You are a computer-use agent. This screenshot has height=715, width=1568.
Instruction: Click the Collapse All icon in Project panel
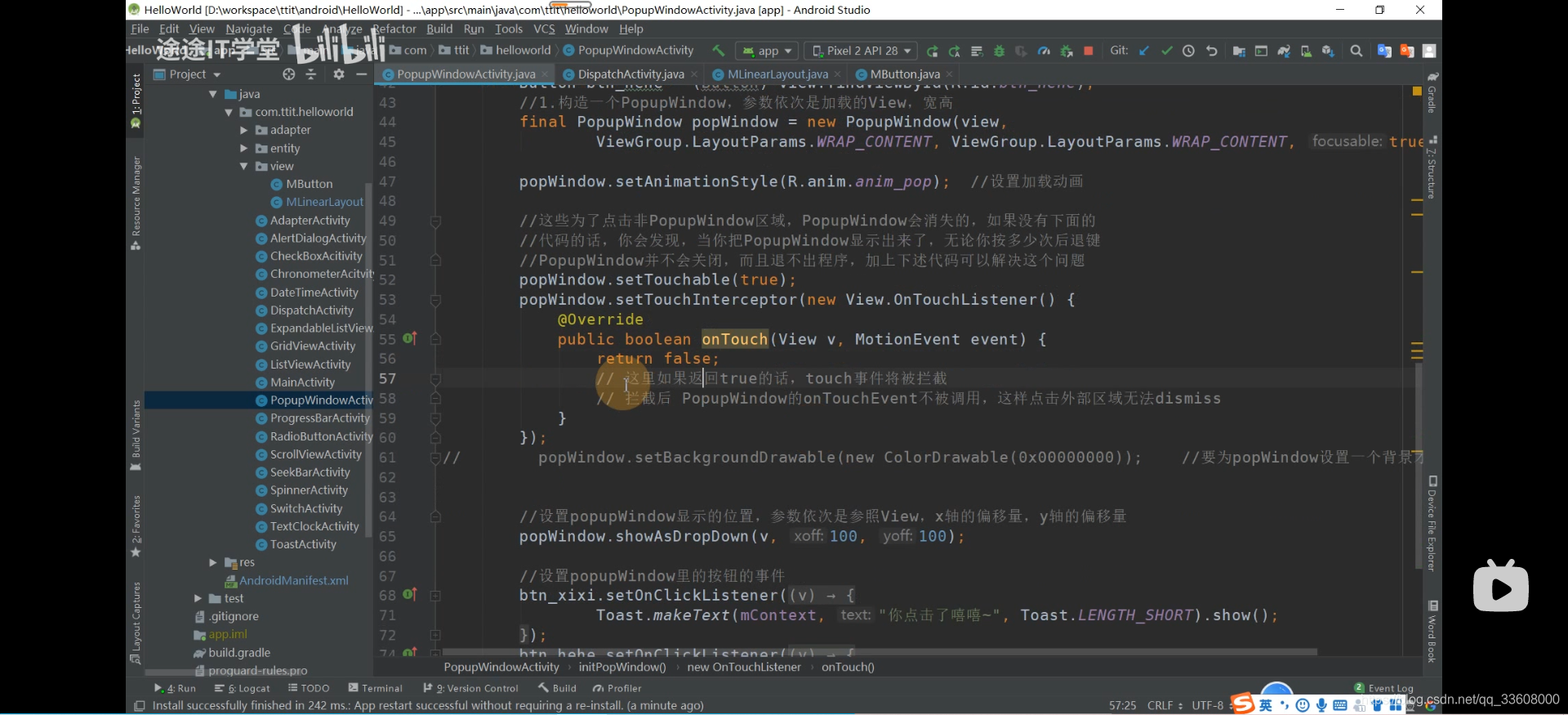click(x=311, y=74)
